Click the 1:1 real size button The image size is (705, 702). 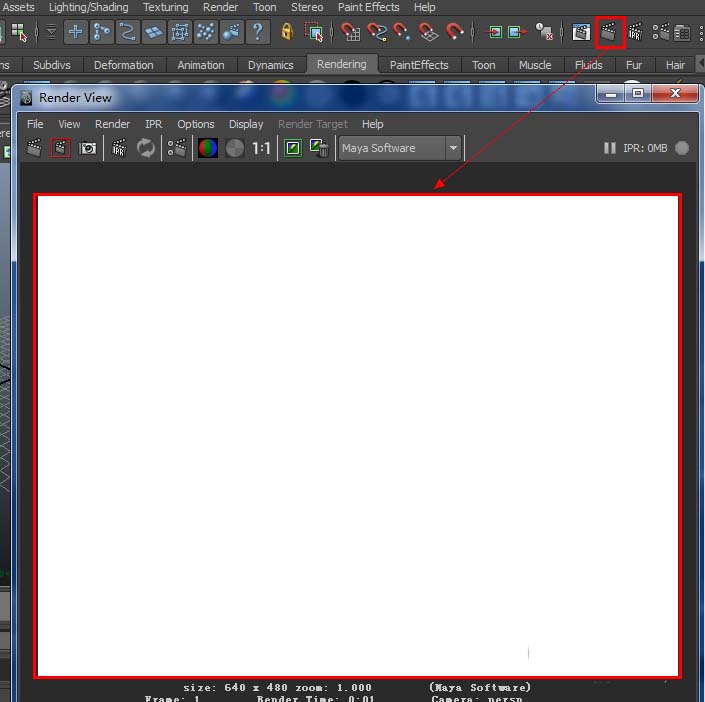pyautogui.click(x=261, y=148)
